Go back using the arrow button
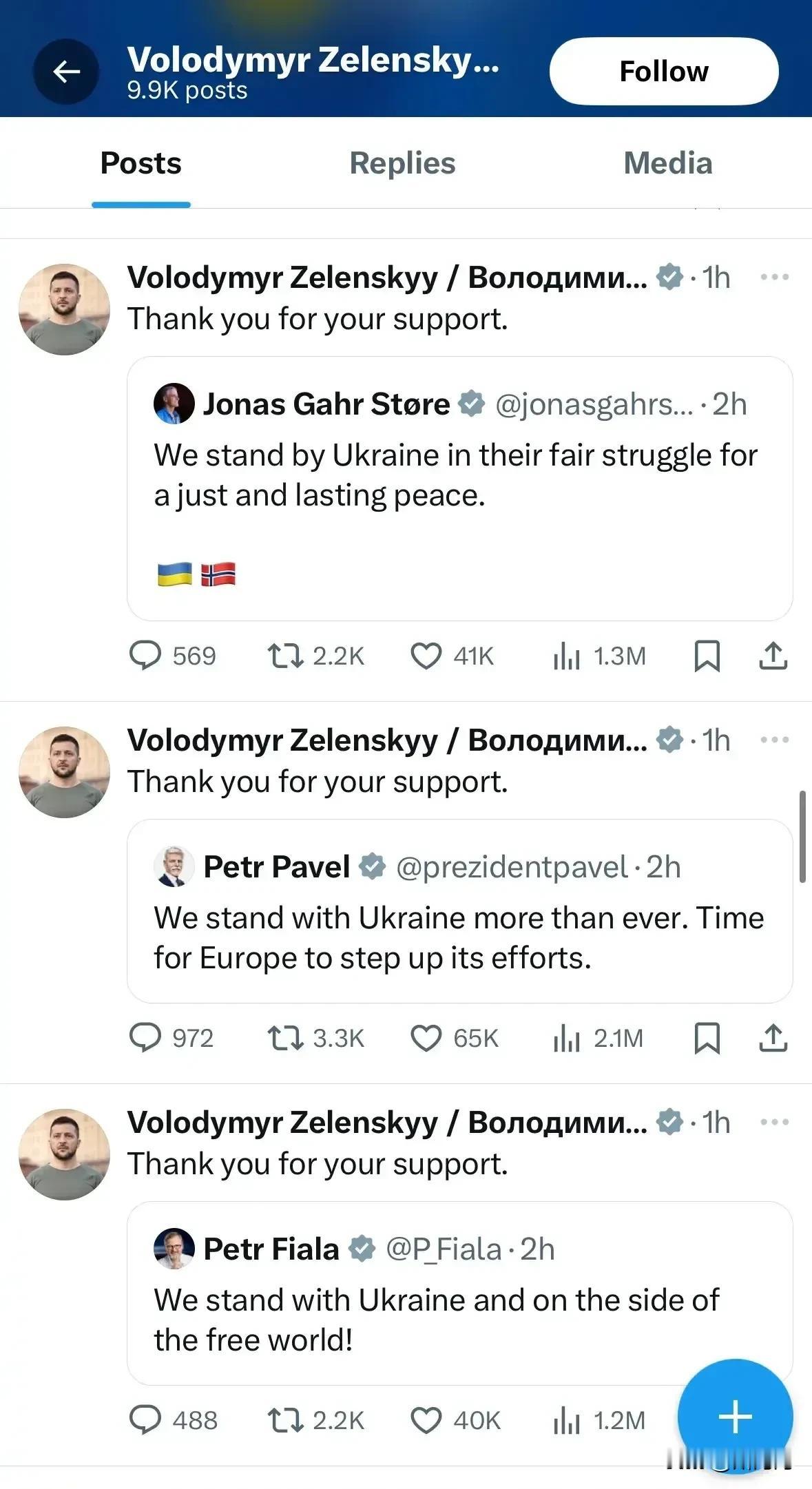Viewport: 812px width, 1489px height. [x=66, y=72]
